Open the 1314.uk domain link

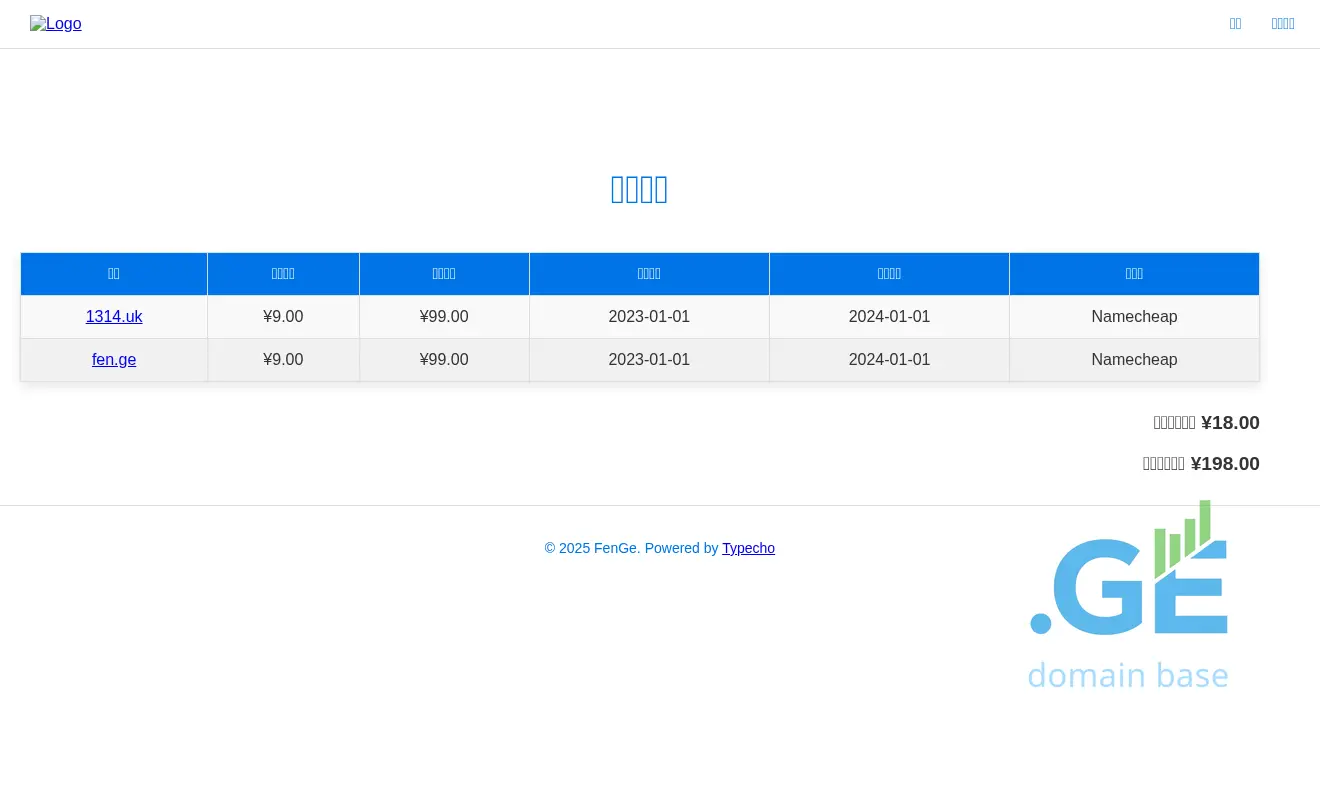click(x=114, y=317)
